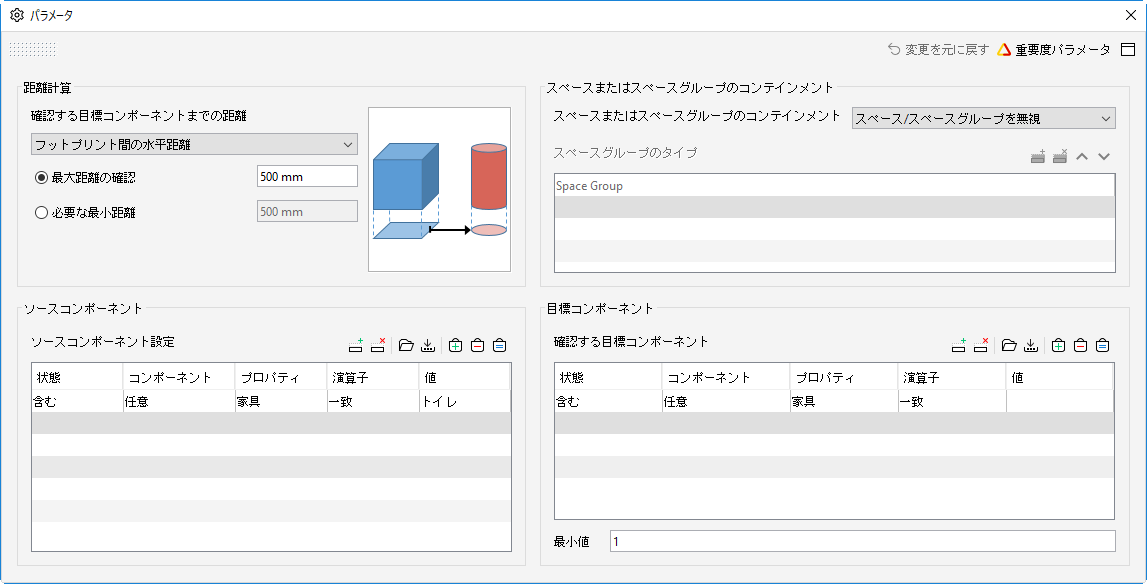The height and width of the screenshot is (584, 1147).
Task: Close the パラメータ dialog
Action: [1129, 15]
